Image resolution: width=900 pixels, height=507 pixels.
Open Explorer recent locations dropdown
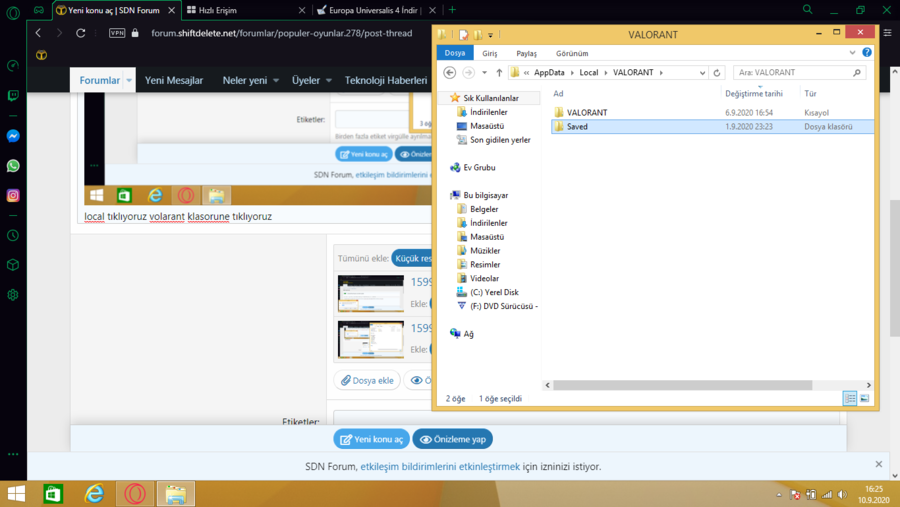tap(484, 72)
